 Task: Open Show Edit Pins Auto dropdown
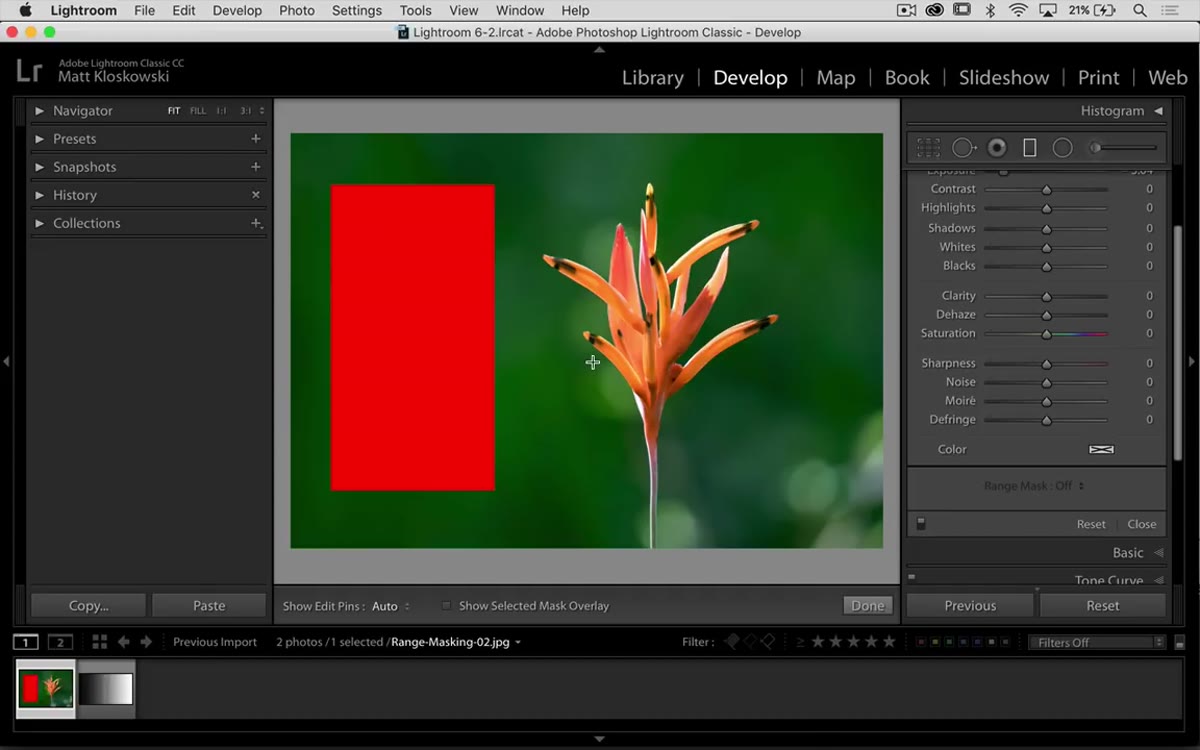click(x=390, y=606)
